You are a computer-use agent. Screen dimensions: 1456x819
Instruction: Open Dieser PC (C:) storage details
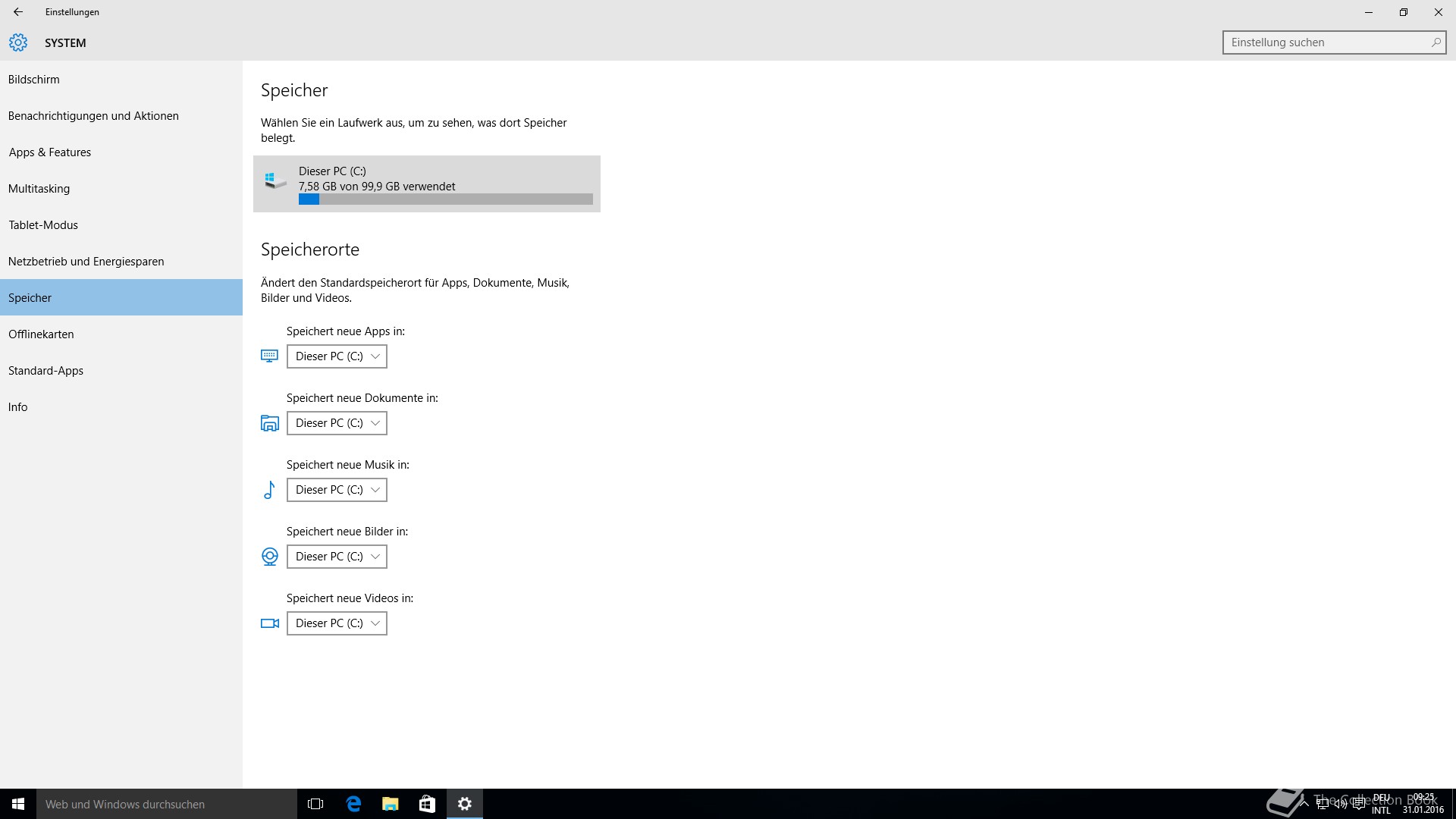[427, 184]
